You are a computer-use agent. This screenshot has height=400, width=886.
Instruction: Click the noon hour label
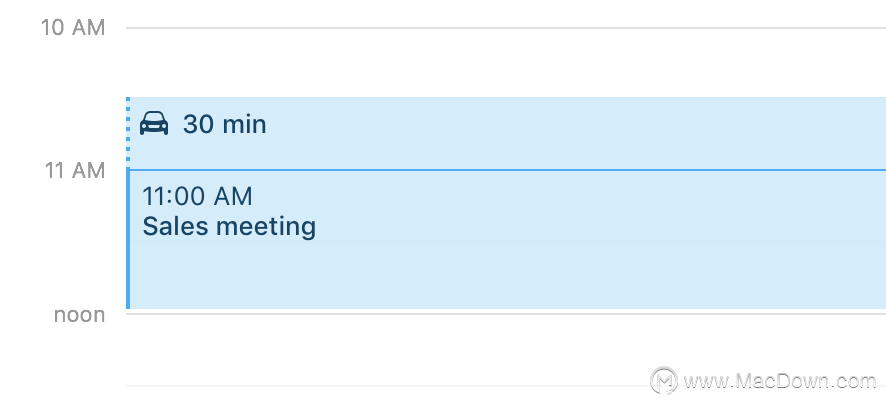point(80,314)
